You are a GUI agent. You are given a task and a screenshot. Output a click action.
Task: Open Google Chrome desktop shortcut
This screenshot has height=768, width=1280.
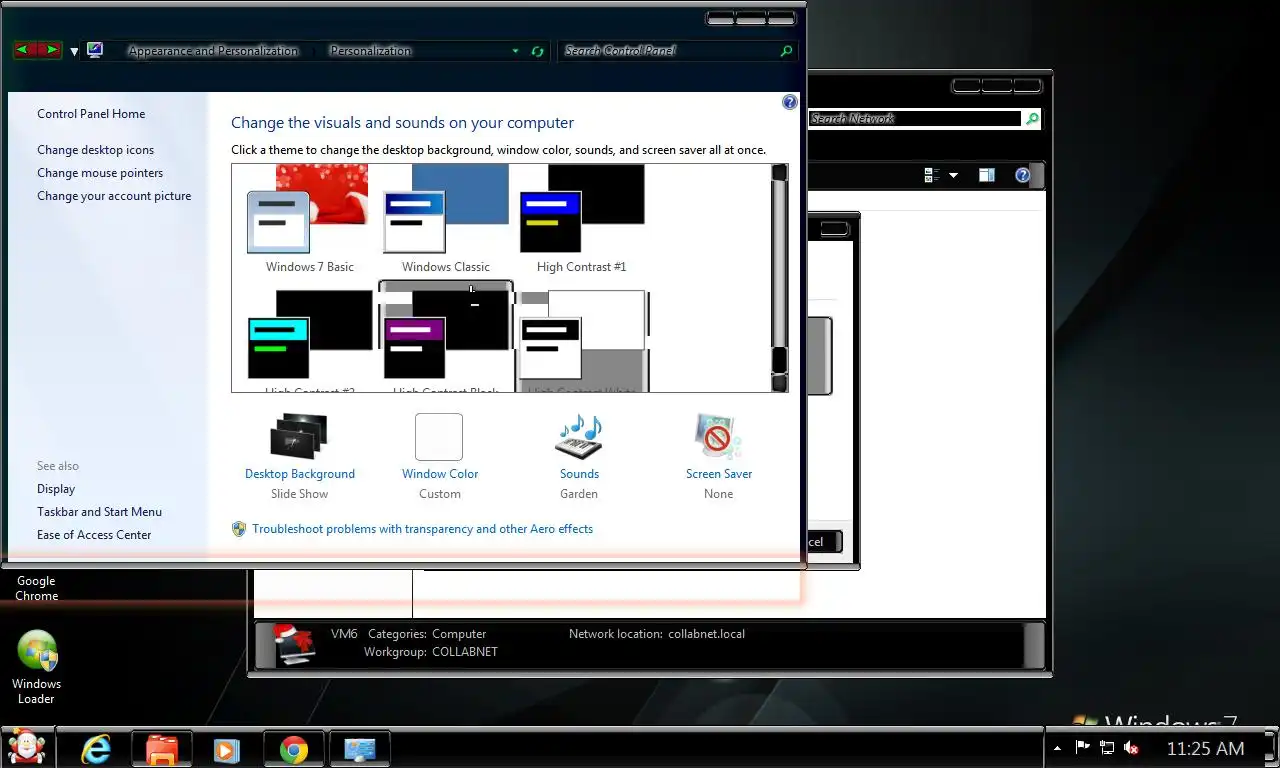click(x=36, y=588)
